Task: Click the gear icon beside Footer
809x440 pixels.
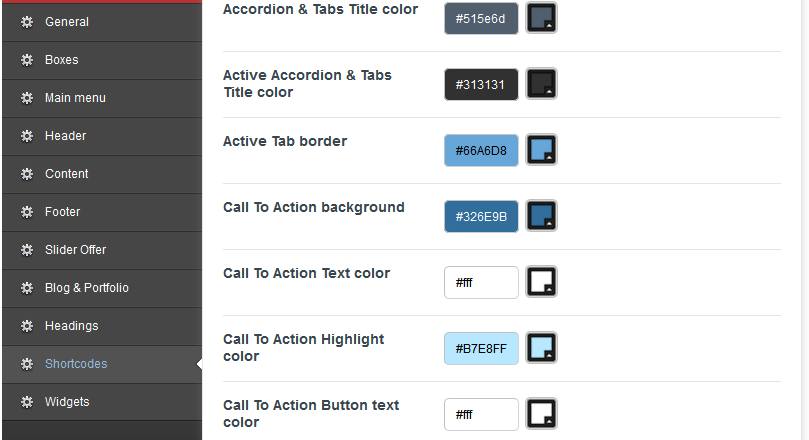Action: (27, 212)
